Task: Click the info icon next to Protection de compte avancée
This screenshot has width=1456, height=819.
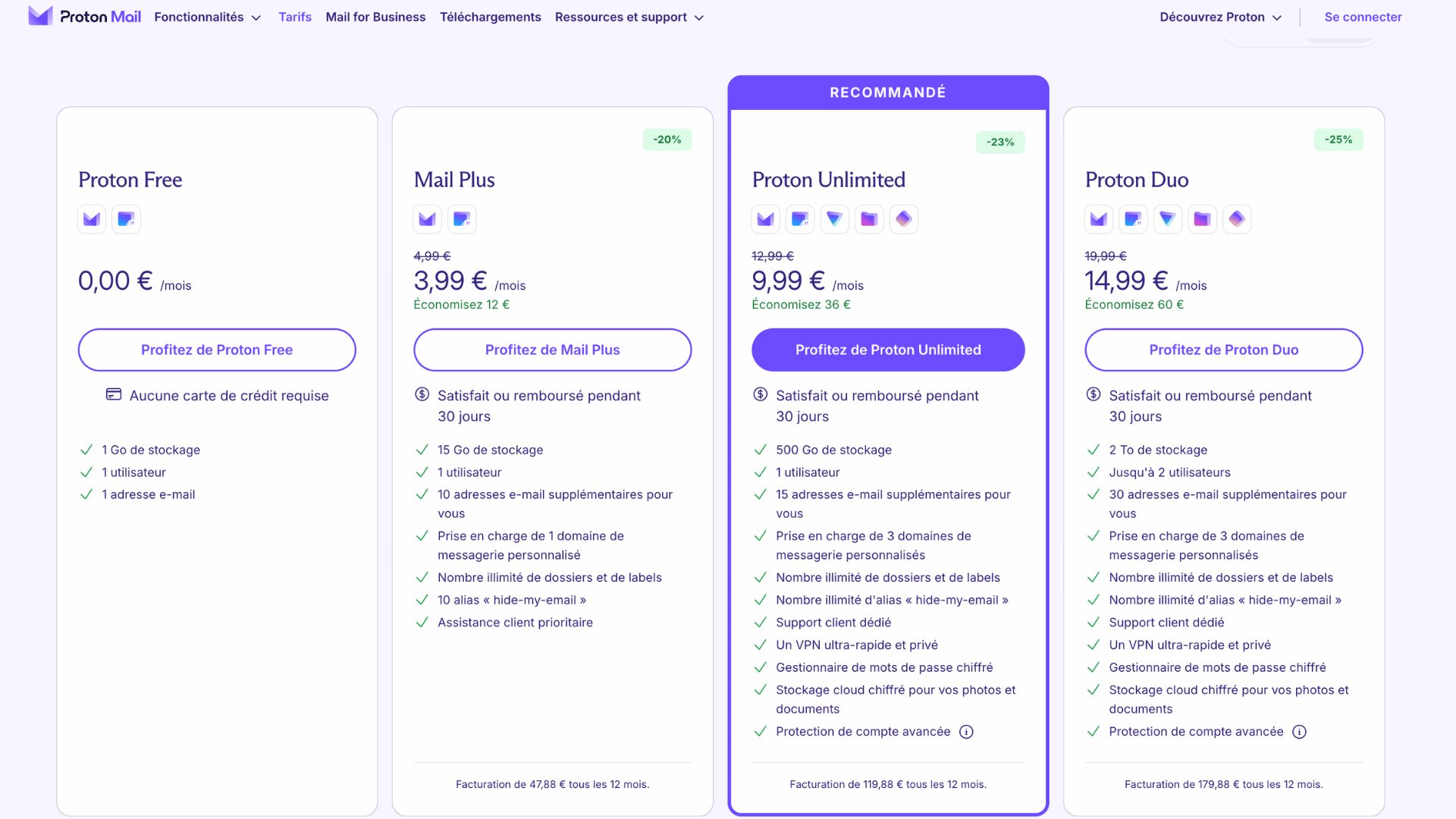Action: (966, 732)
